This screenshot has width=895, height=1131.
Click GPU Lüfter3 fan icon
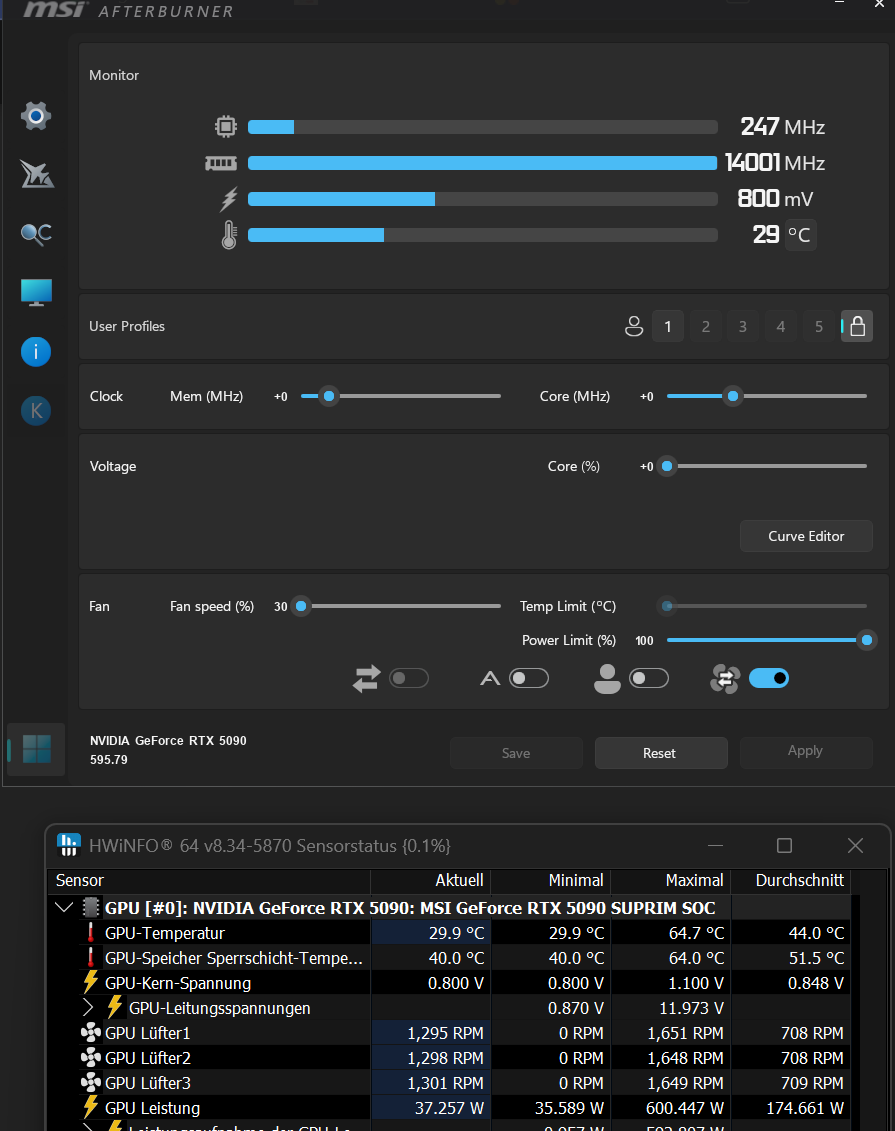90,1083
